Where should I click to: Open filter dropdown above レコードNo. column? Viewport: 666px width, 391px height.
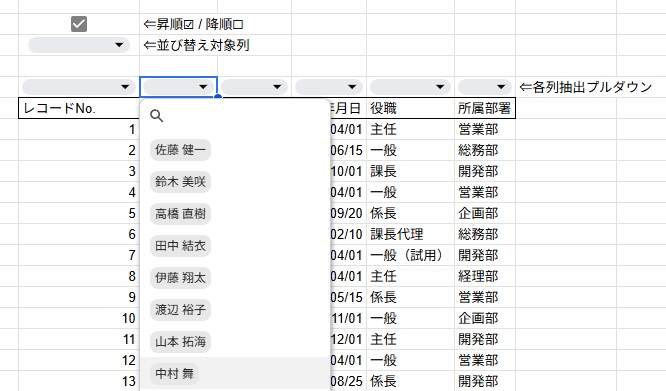tap(79, 87)
